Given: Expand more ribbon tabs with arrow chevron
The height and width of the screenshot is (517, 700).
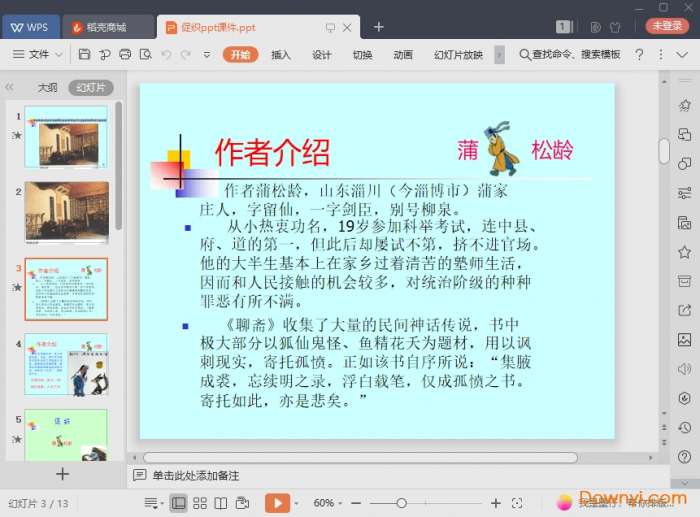Looking at the screenshot, I should (499, 54).
